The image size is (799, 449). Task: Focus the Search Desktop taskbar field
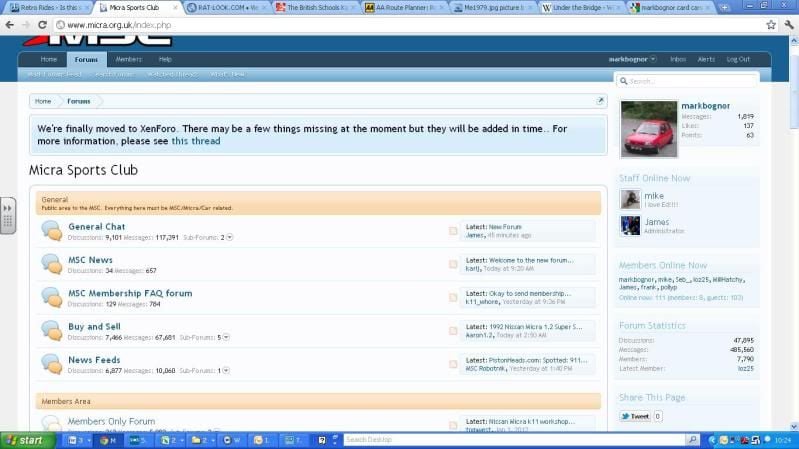(514, 439)
